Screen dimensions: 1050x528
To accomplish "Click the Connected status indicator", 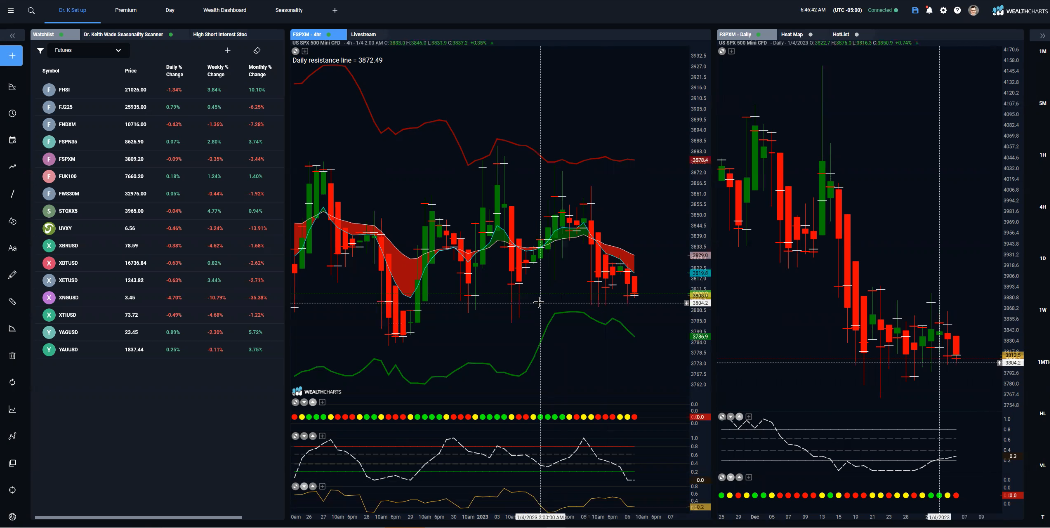I will [x=883, y=11].
